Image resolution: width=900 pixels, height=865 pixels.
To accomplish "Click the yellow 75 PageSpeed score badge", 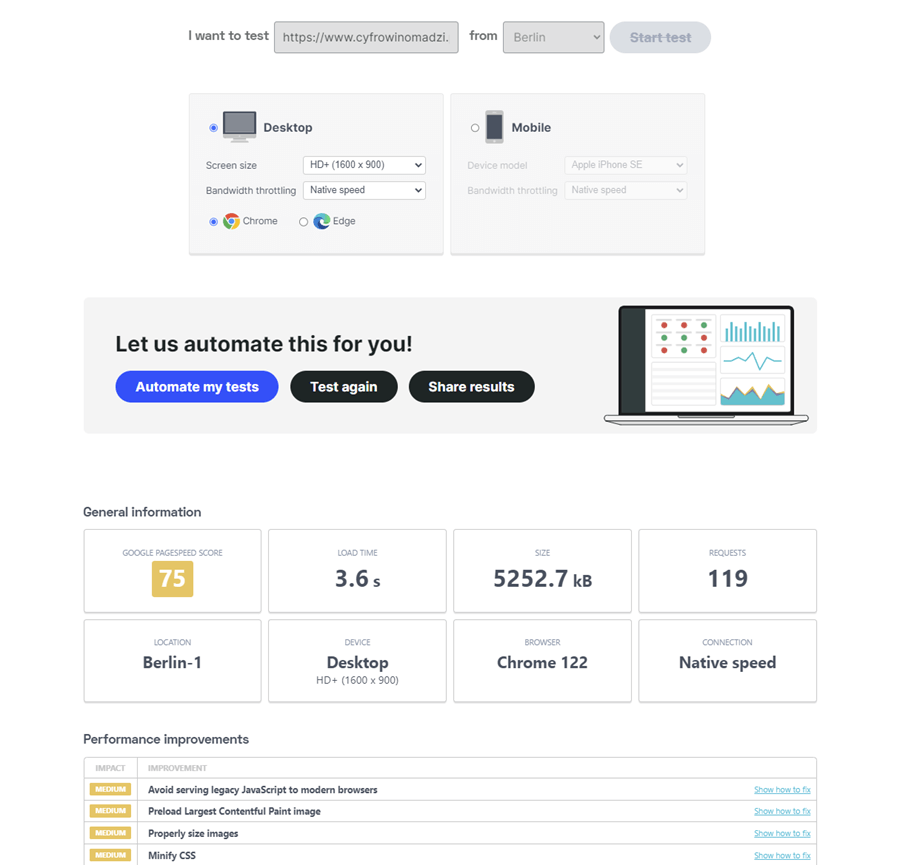I will pos(172,579).
